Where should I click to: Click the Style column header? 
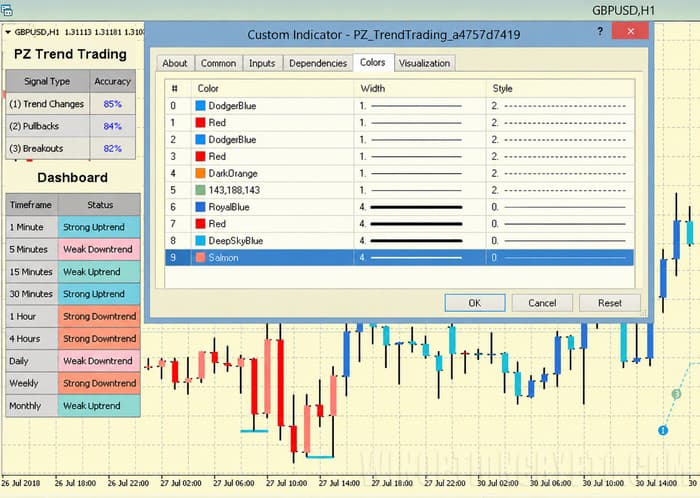pos(560,88)
